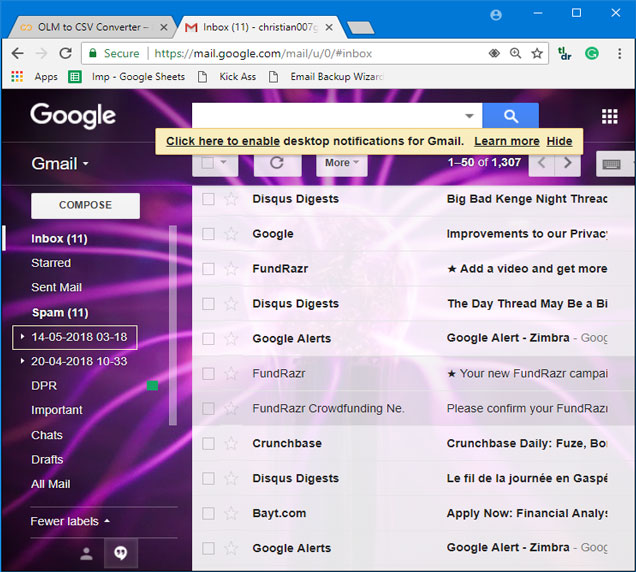Open the select-all checkbox dropdown
Image resolution: width=636 pixels, height=572 pixels.
pyautogui.click(x=223, y=162)
